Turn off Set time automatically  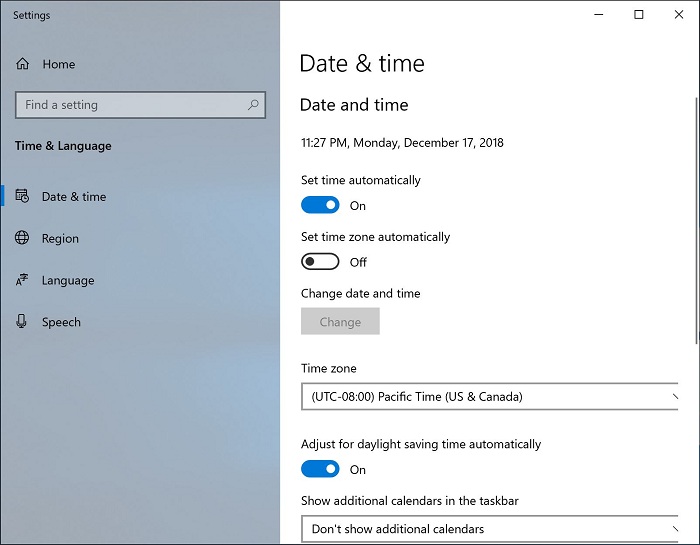(320, 205)
